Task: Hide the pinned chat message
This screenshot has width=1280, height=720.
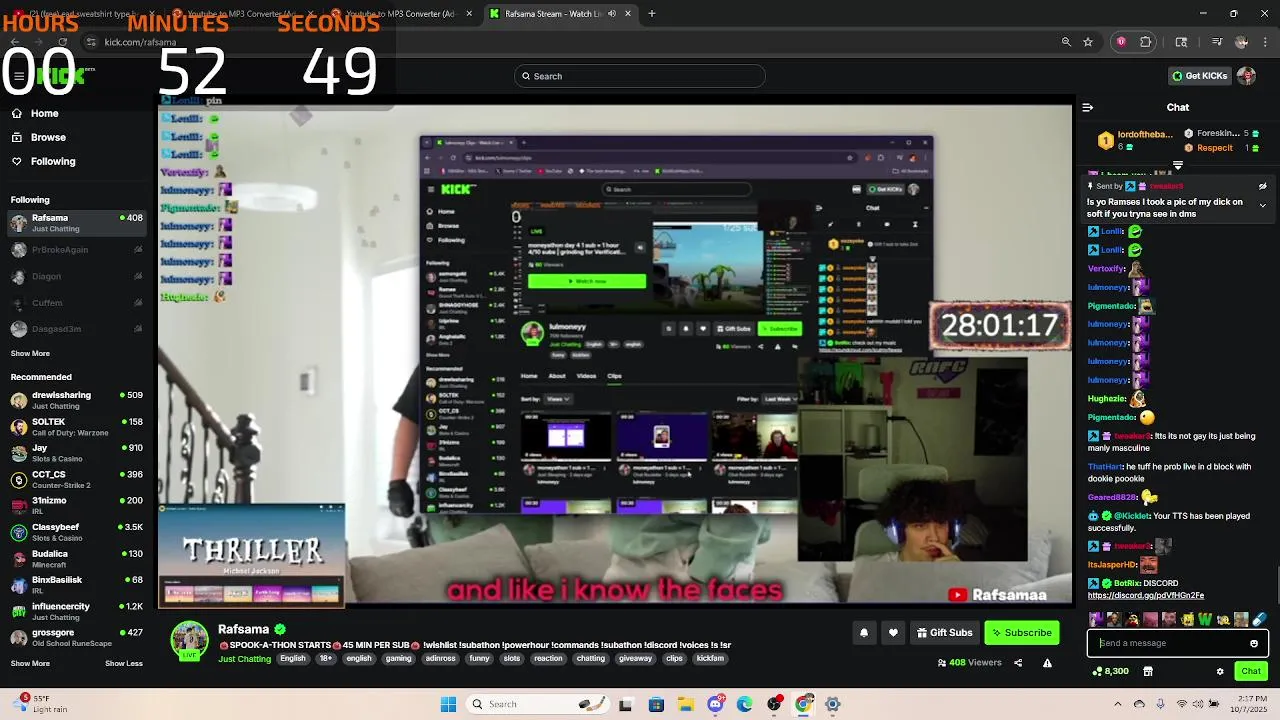Action: [1262, 186]
